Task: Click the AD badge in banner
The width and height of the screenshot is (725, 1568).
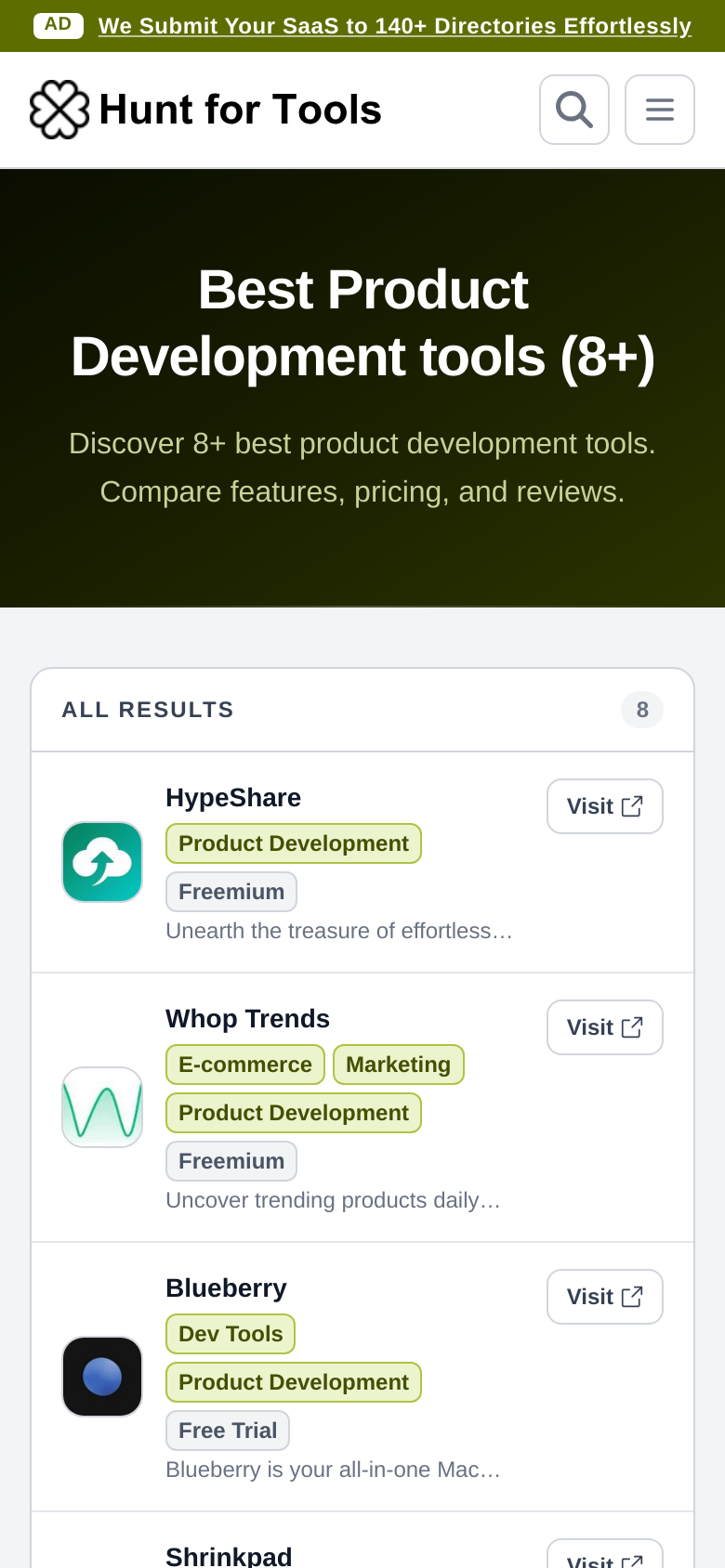Action: [x=59, y=25]
